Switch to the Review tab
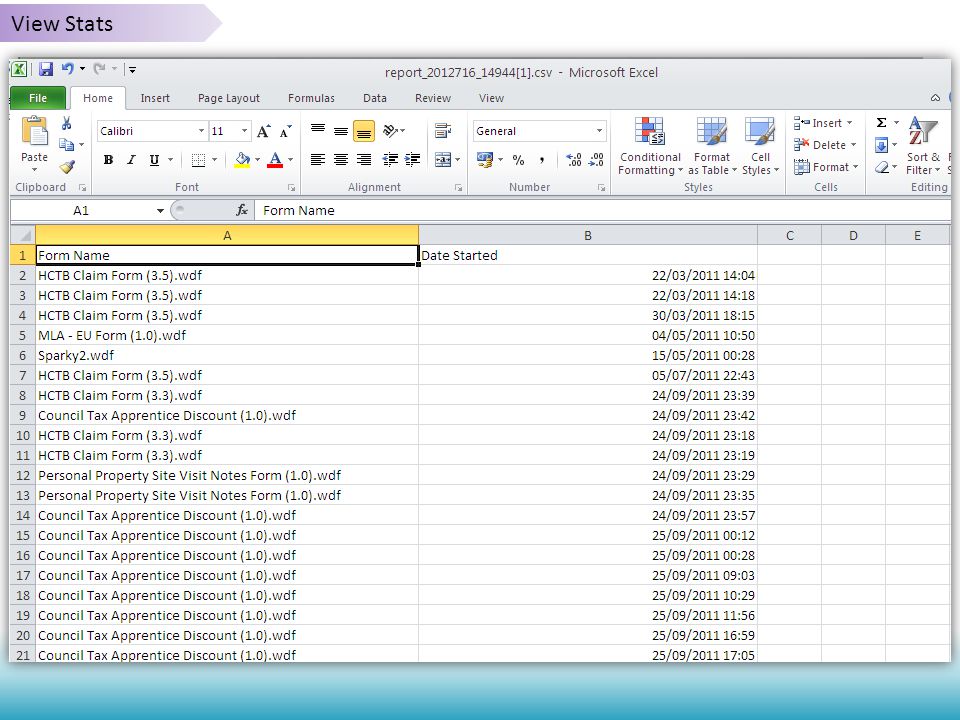 [x=433, y=98]
